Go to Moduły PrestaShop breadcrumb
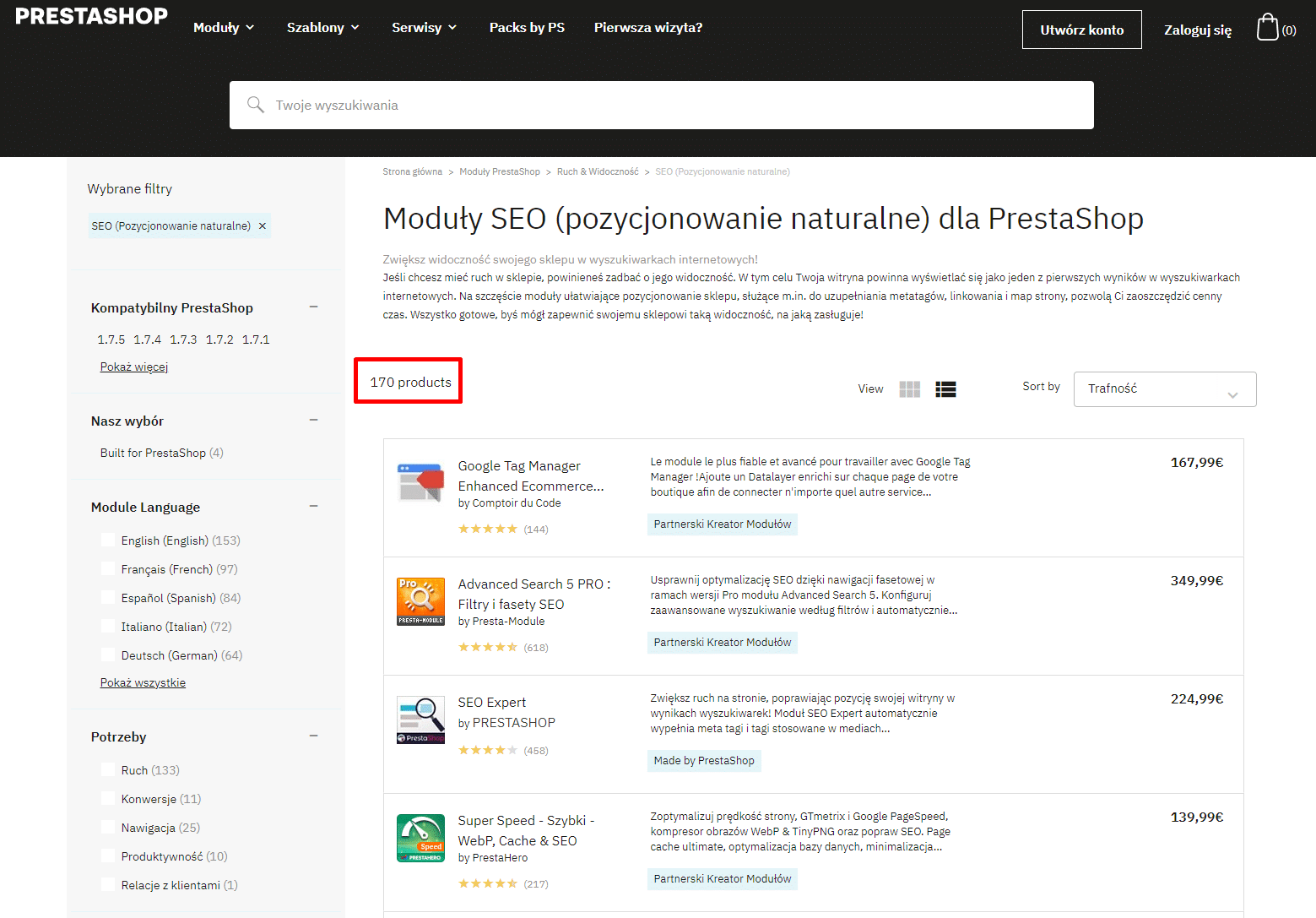Viewport: 1316px width, 918px height. [x=500, y=171]
